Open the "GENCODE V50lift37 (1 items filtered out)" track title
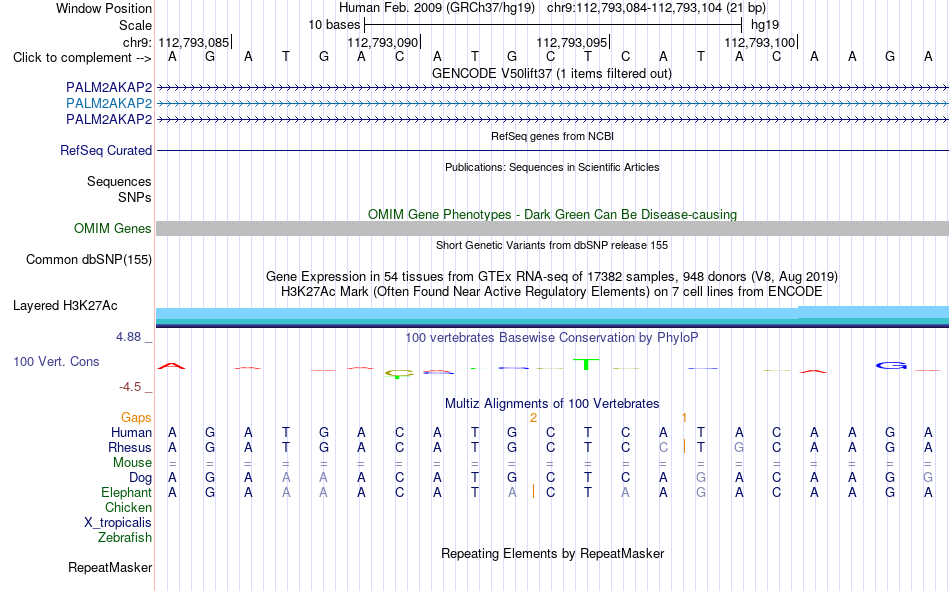The height and width of the screenshot is (591, 950). click(x=551, y=73)
